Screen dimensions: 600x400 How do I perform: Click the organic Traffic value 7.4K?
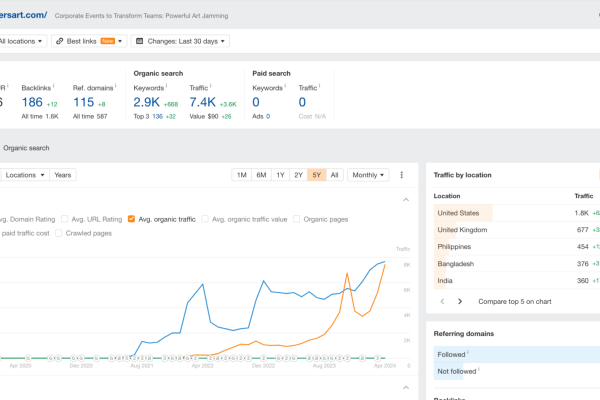(203, 102)
